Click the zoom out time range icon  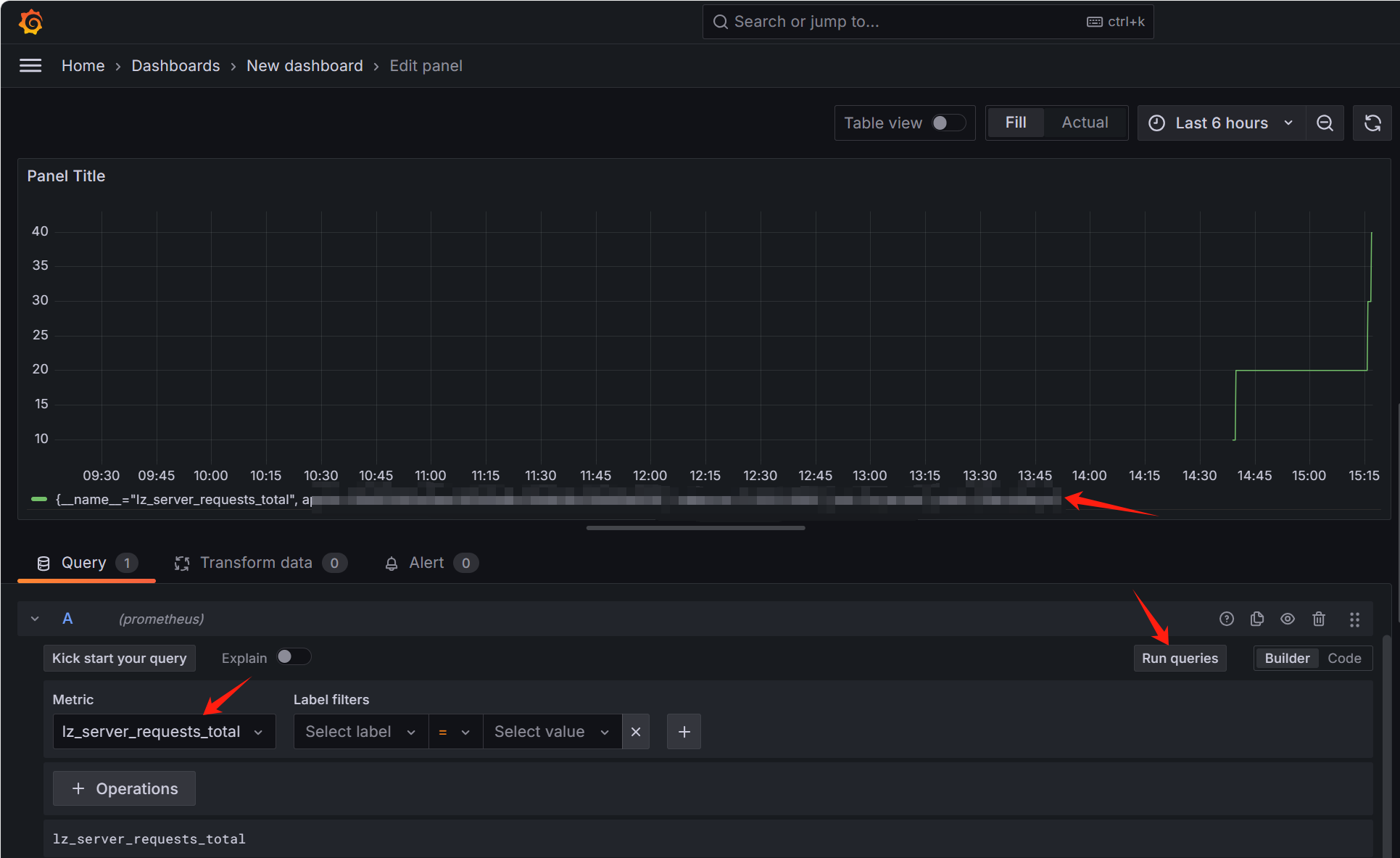(1325, 123)
